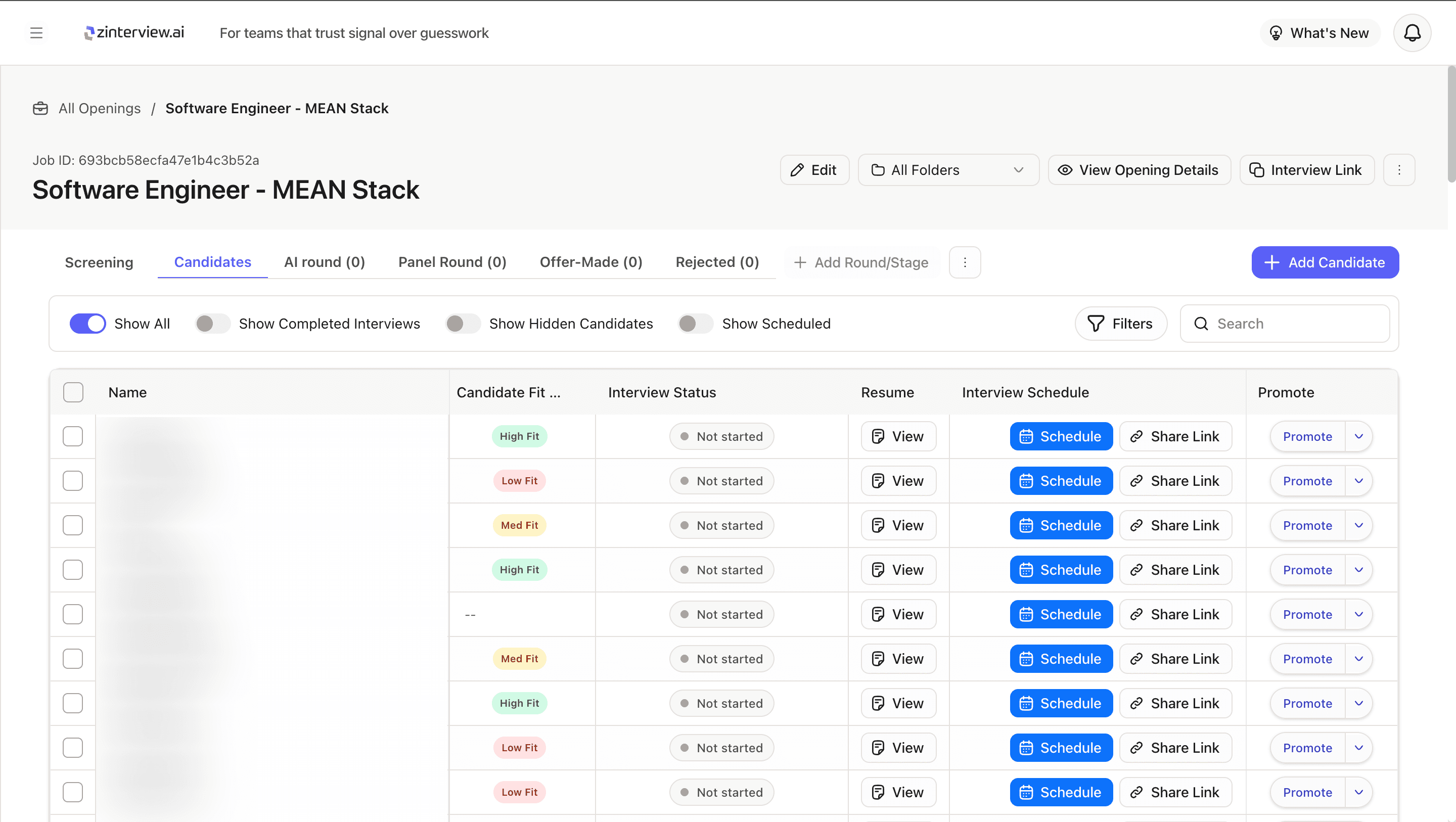Expand Promote arrow in the last Low Fit row
The height and width of the screenshot is (822, 1456).
[x=1359, y=792]
